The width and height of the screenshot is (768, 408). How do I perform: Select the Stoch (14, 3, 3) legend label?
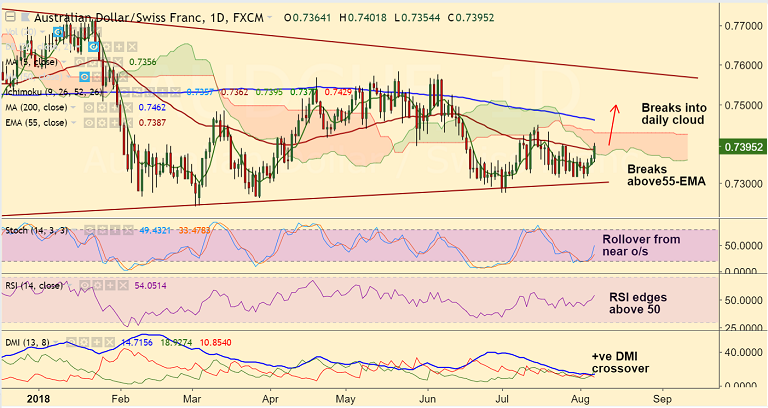(36, 230)
